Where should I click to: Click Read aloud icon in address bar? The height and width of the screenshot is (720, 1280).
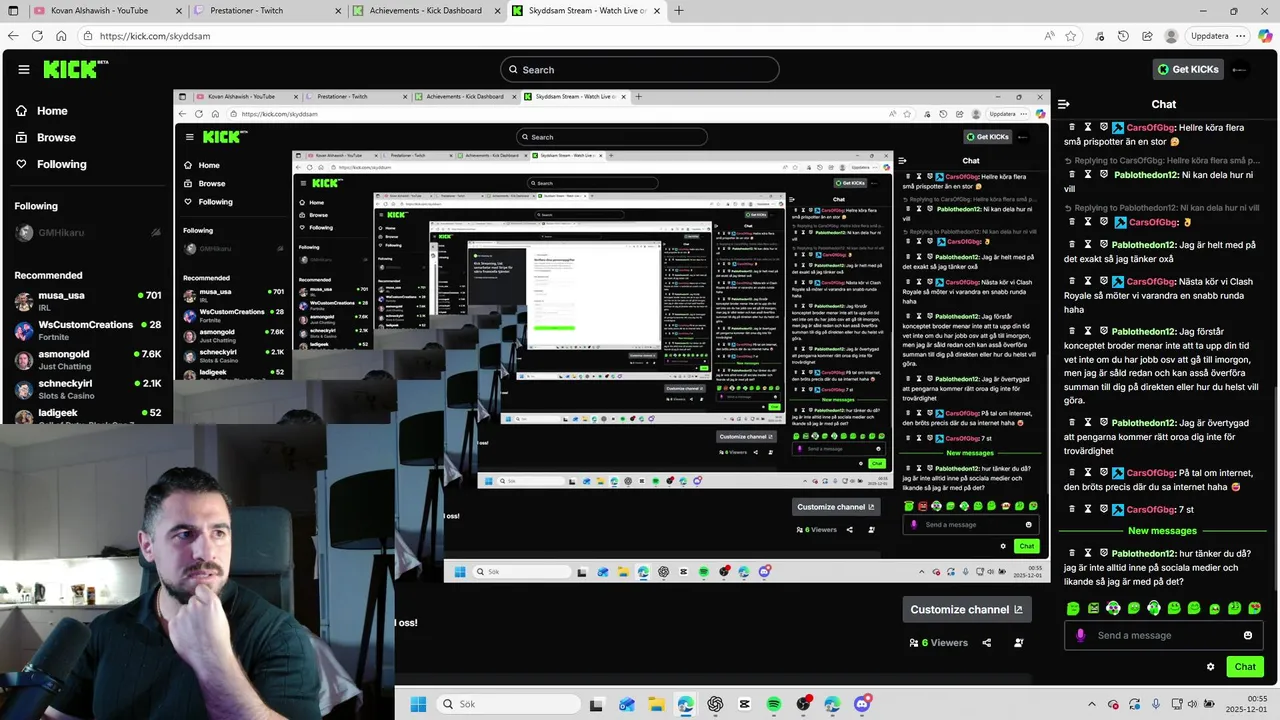click(x=1049, y=36)
